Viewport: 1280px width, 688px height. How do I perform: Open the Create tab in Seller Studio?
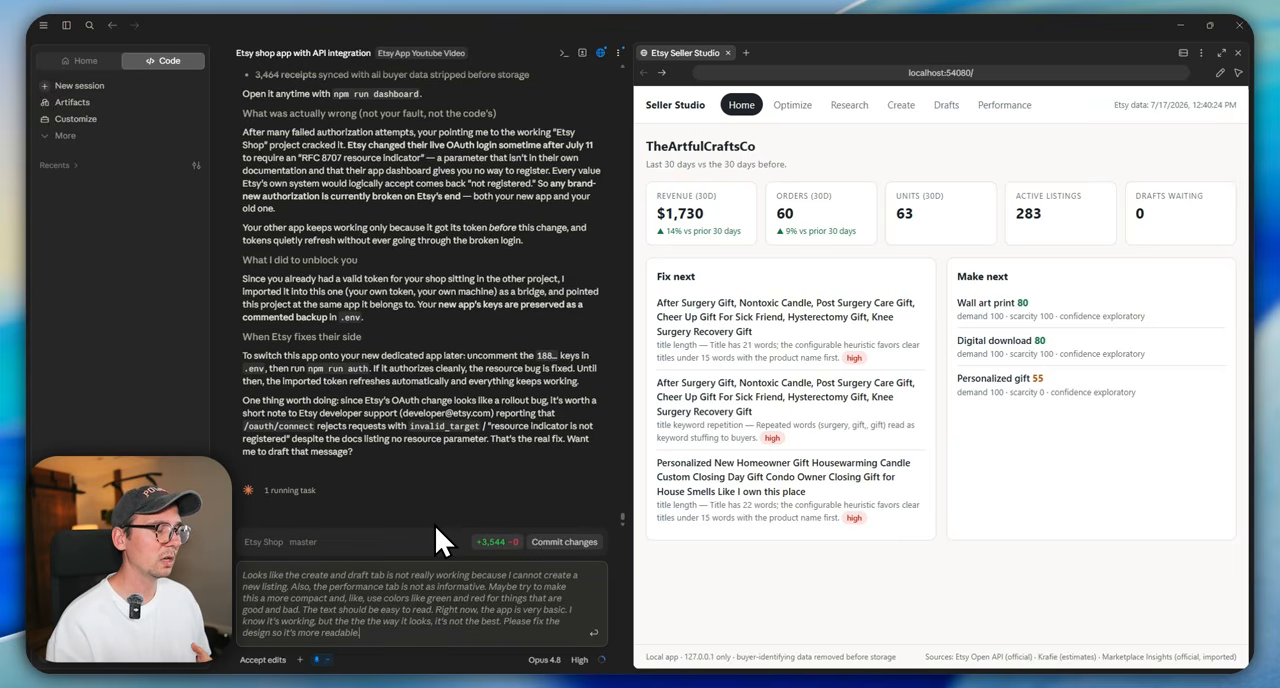[x=901, y=105]
